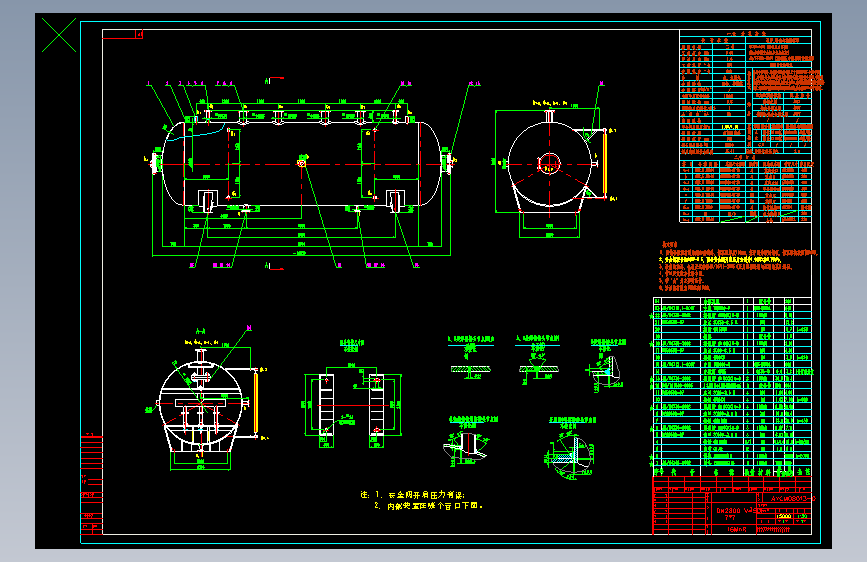Click the small red box at frame corner
This screenshot has width=867, height=562.
139,34
